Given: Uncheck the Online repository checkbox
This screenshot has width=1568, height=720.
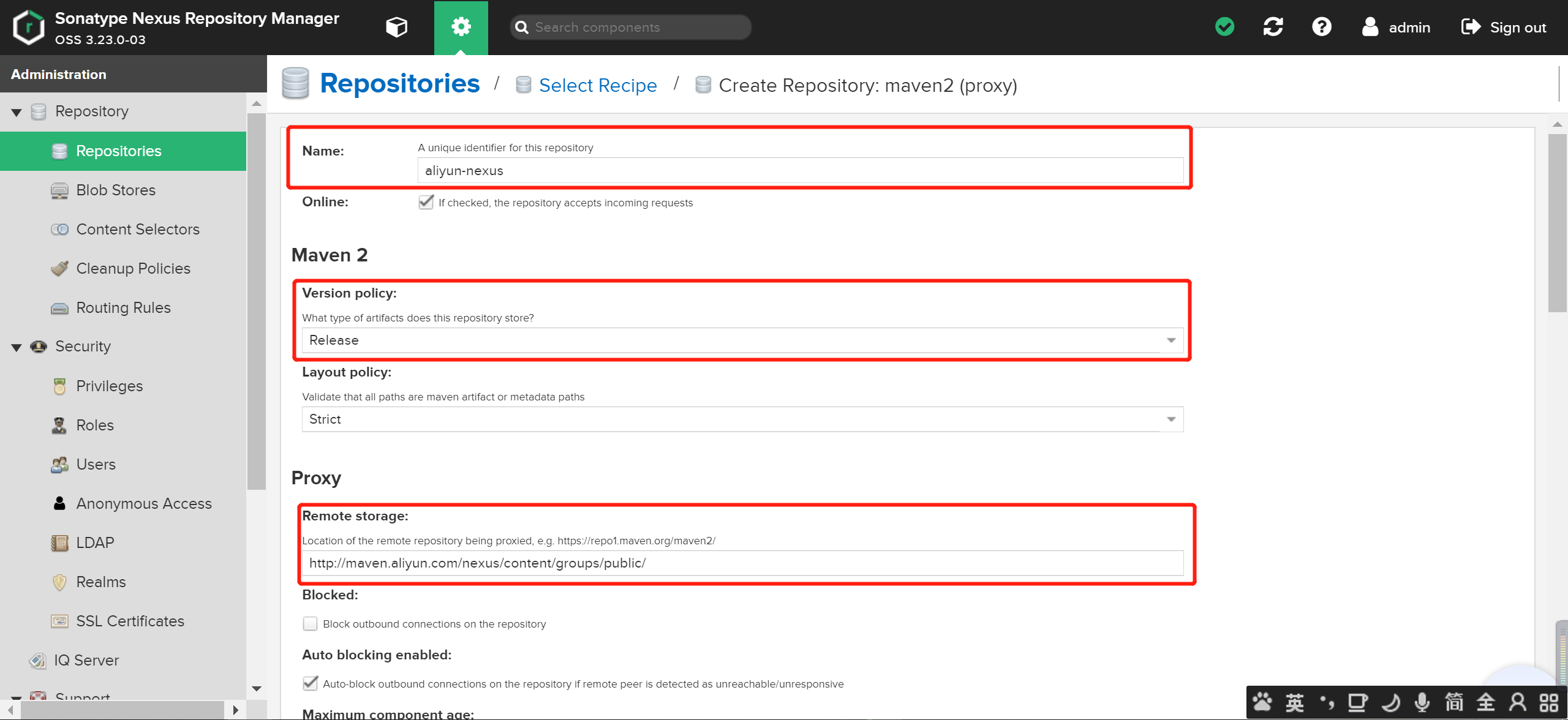Looking at the screenshot, I should pyautogui.click(x=426, y=202).
